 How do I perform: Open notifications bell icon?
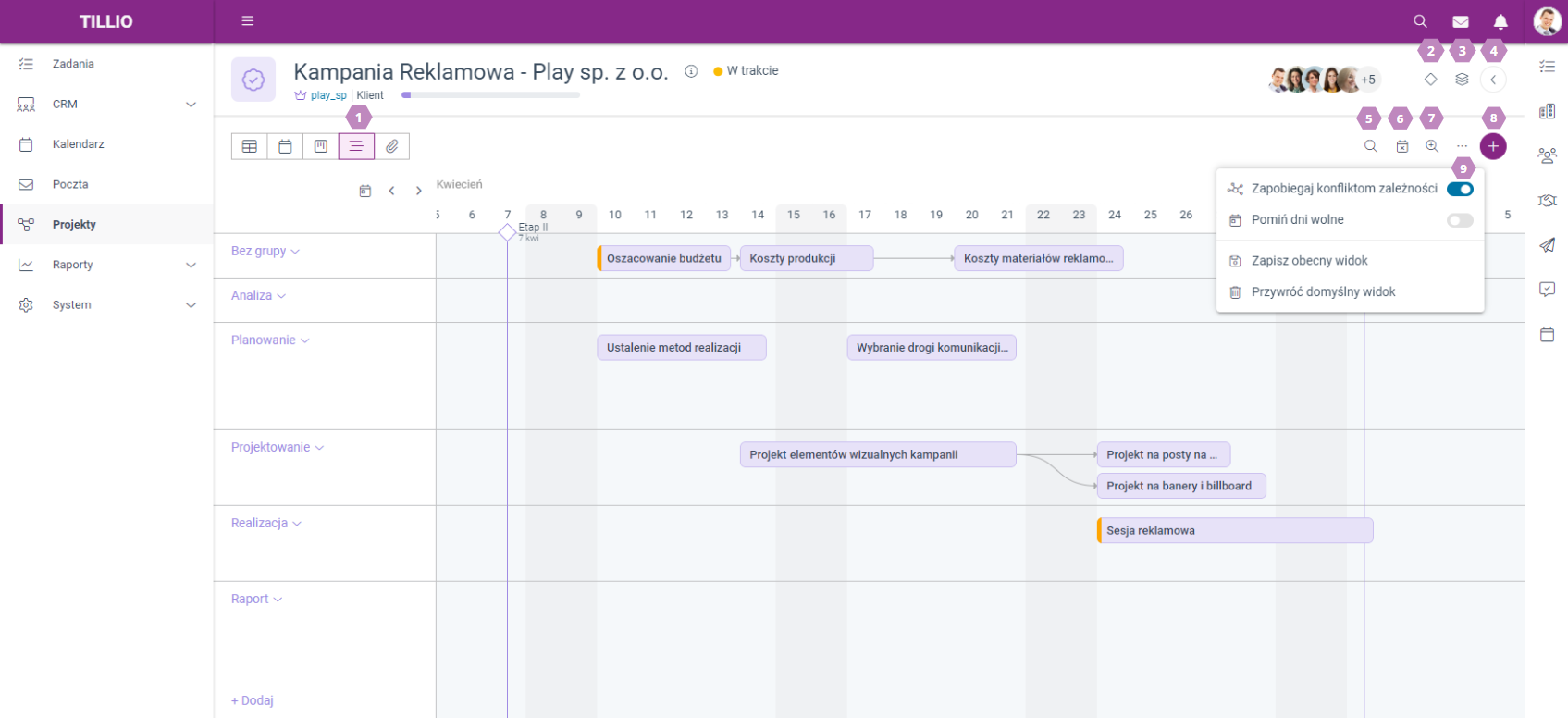pyautogui.click(x=1500, y=21)
